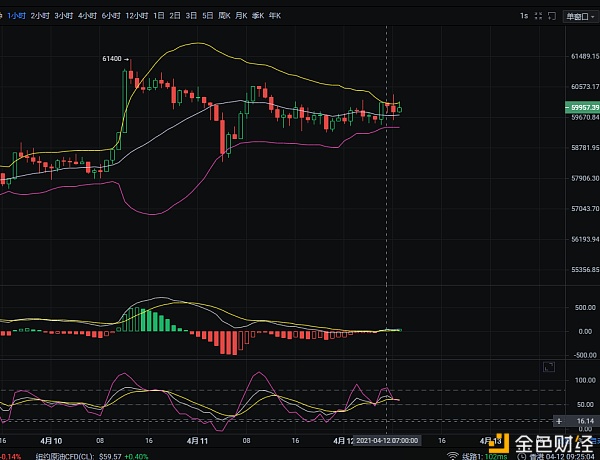The image size is (600, 460).
Task: Switch to the 3小时 timeframe
Action: click(x=64, y=16)
